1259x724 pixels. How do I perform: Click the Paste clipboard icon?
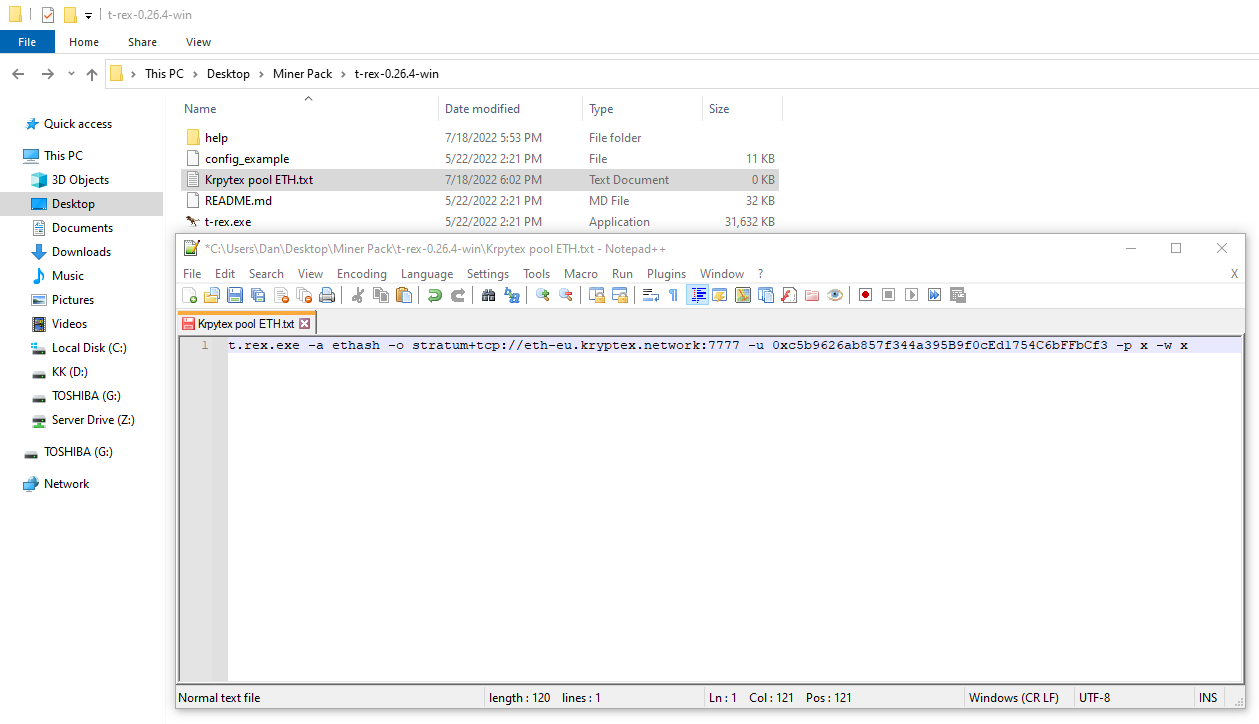pos(403,295)
